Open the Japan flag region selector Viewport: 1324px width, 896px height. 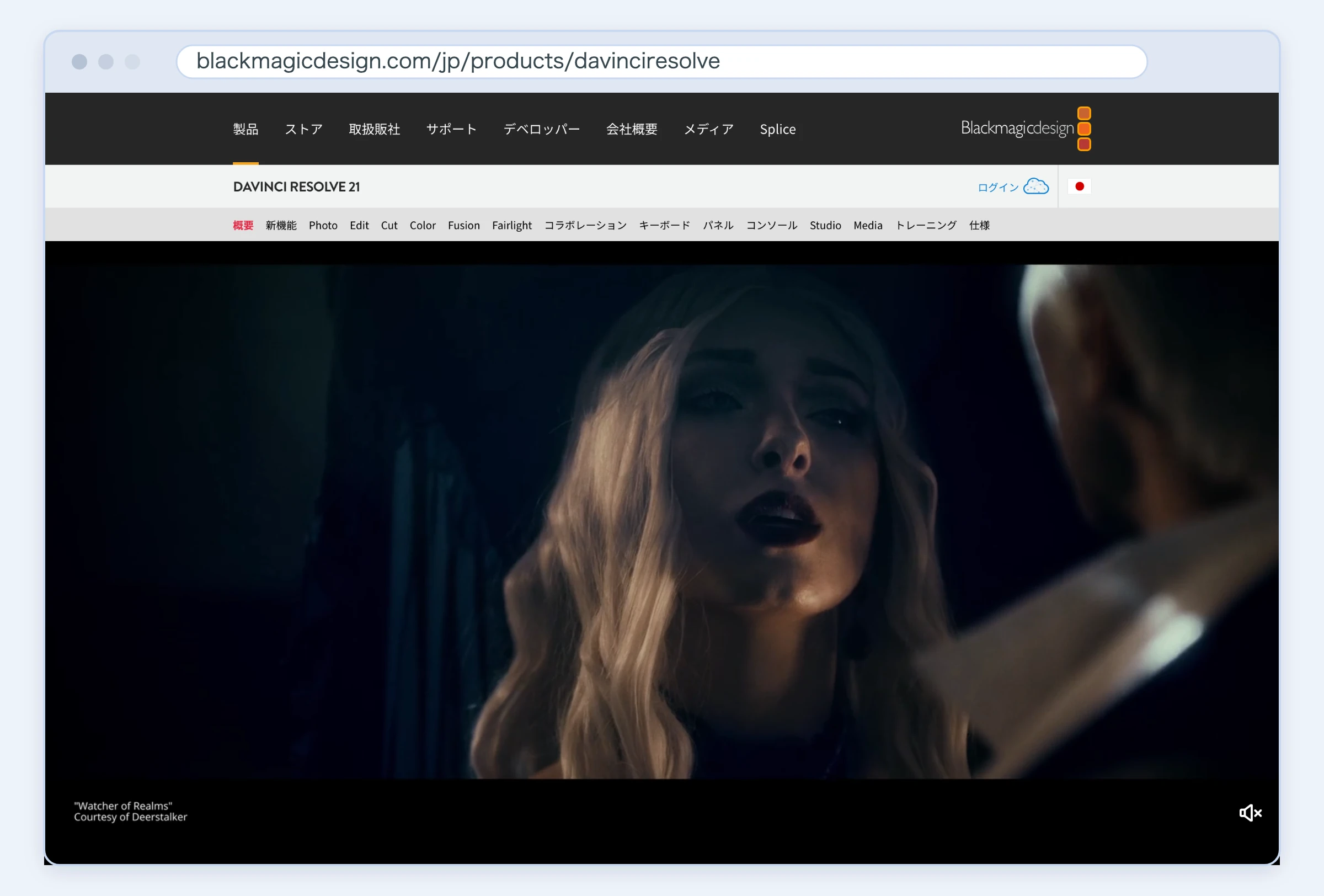pos(1079,186)
